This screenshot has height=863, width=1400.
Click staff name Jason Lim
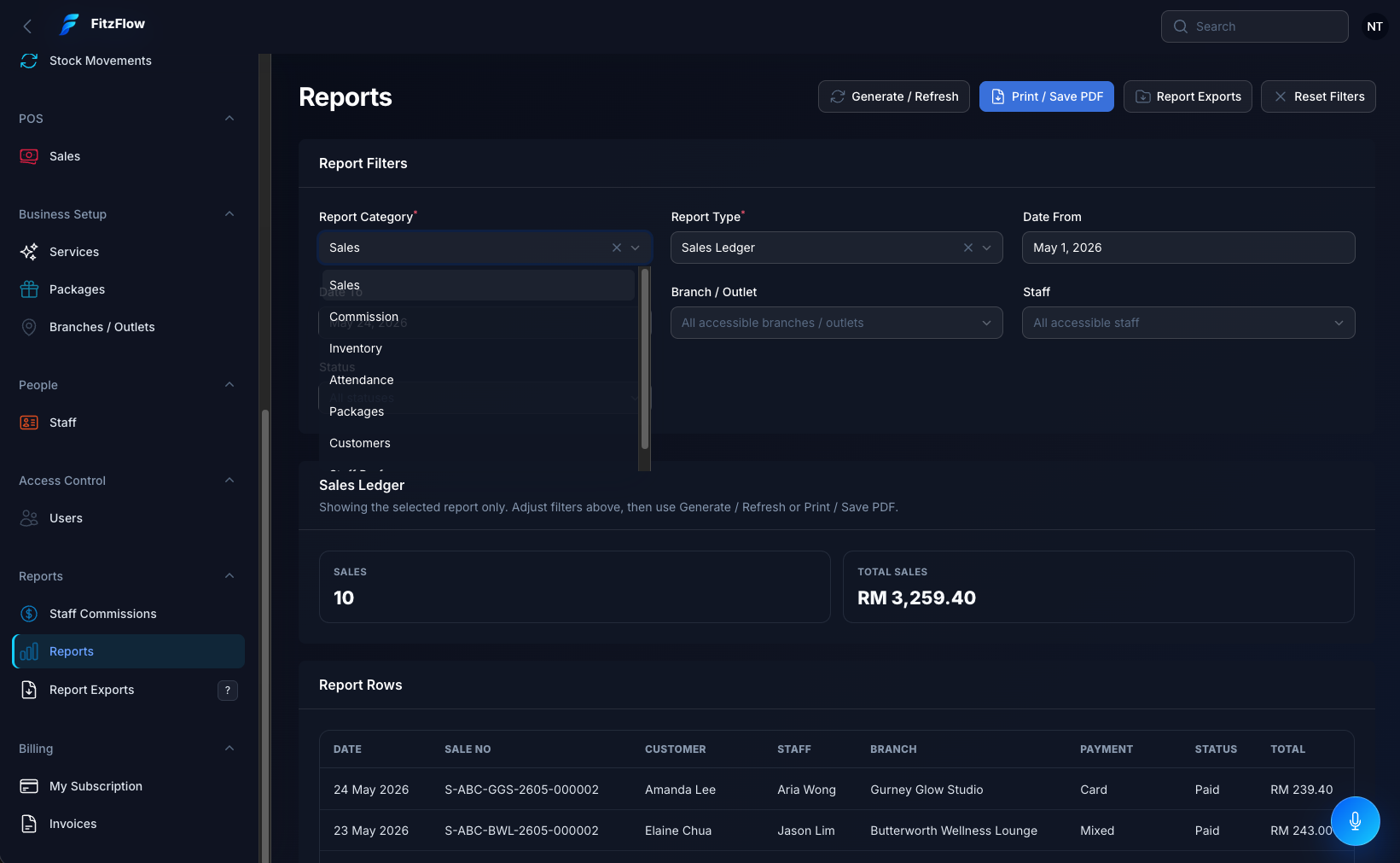coord(806,831)
